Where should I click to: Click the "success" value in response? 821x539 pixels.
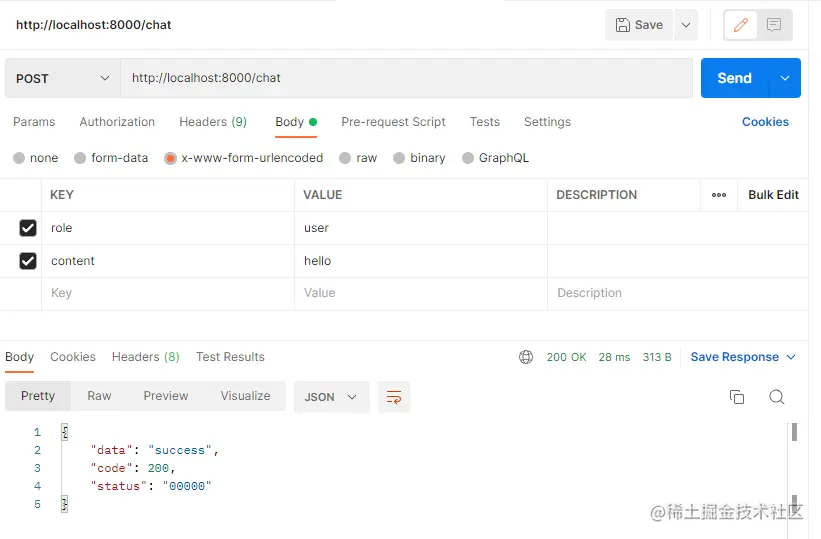[x=180, y=450]
